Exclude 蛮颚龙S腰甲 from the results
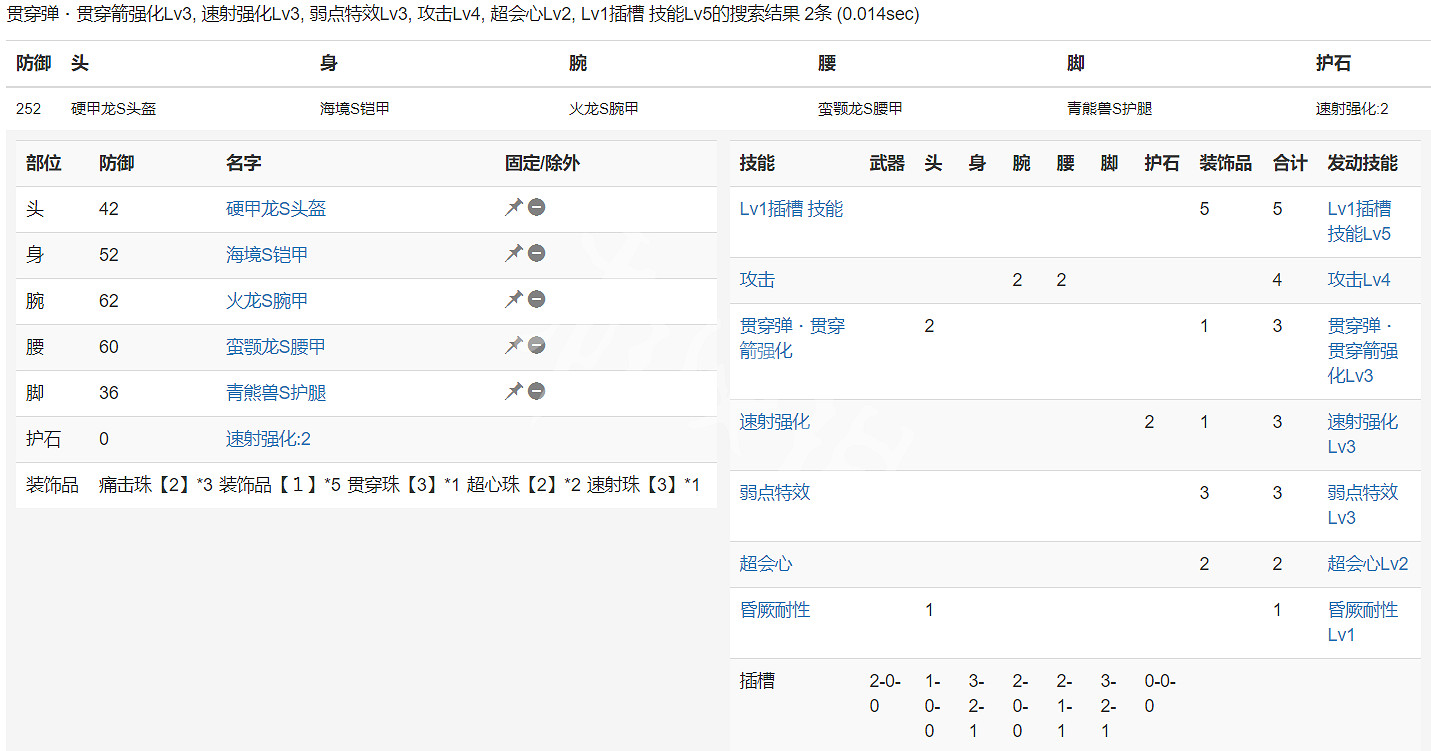1431x751 pixels. (x=537, y=346)
